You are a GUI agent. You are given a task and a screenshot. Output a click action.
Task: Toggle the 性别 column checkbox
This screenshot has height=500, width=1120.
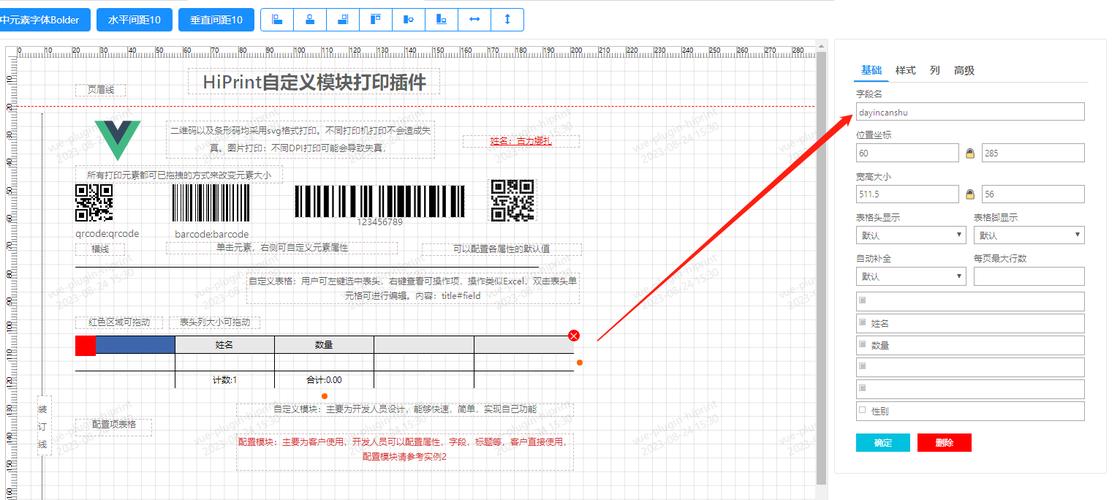coord(862,410)
